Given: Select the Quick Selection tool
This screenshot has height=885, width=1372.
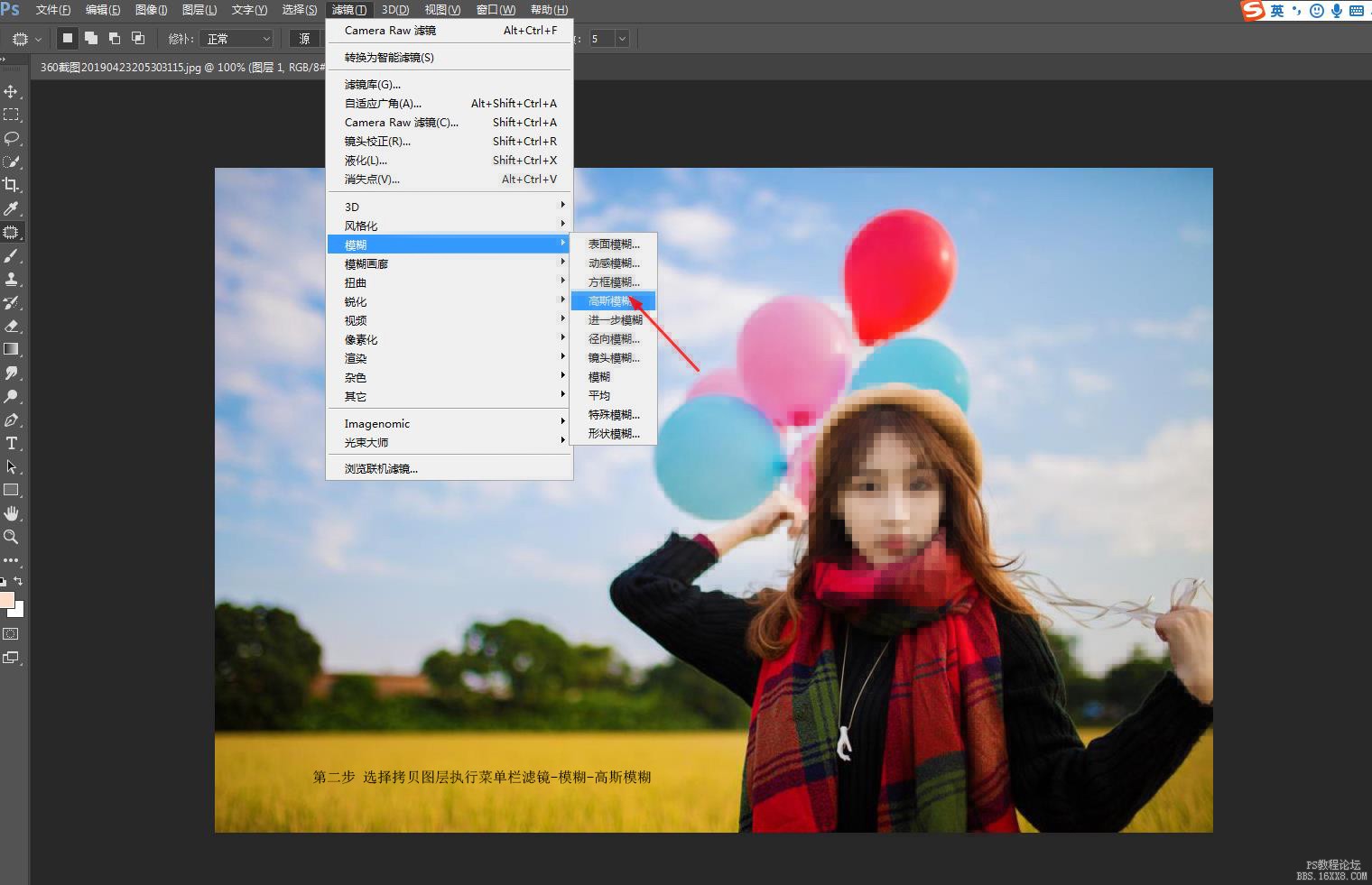Looking at the screenshot, I should 11,161.
